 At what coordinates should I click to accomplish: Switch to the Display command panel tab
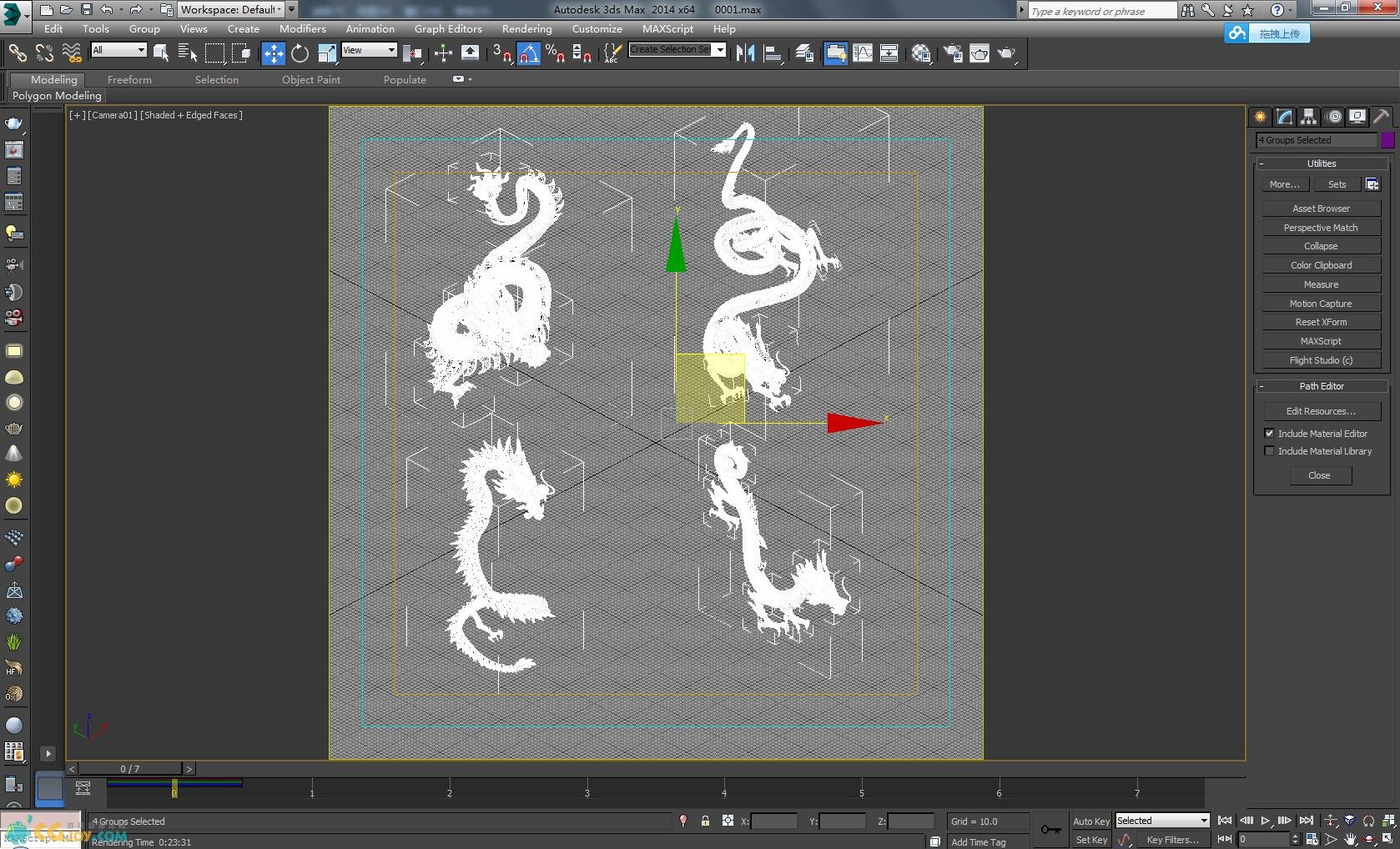(x=1358, y=117)
